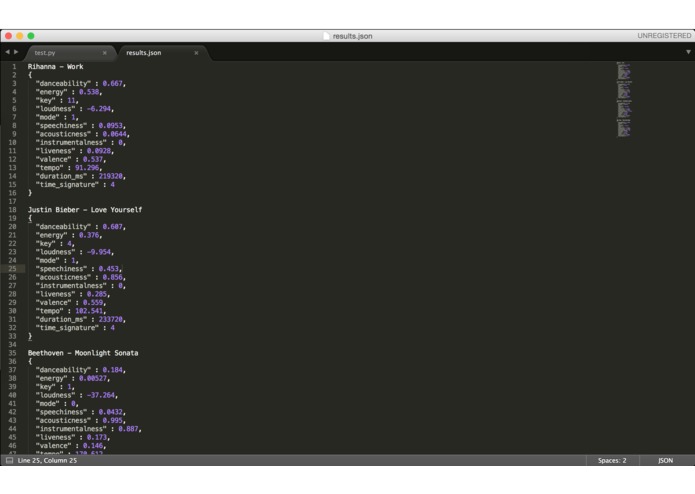Click the UNREGISTERED label in title bar

click(664, 35)
